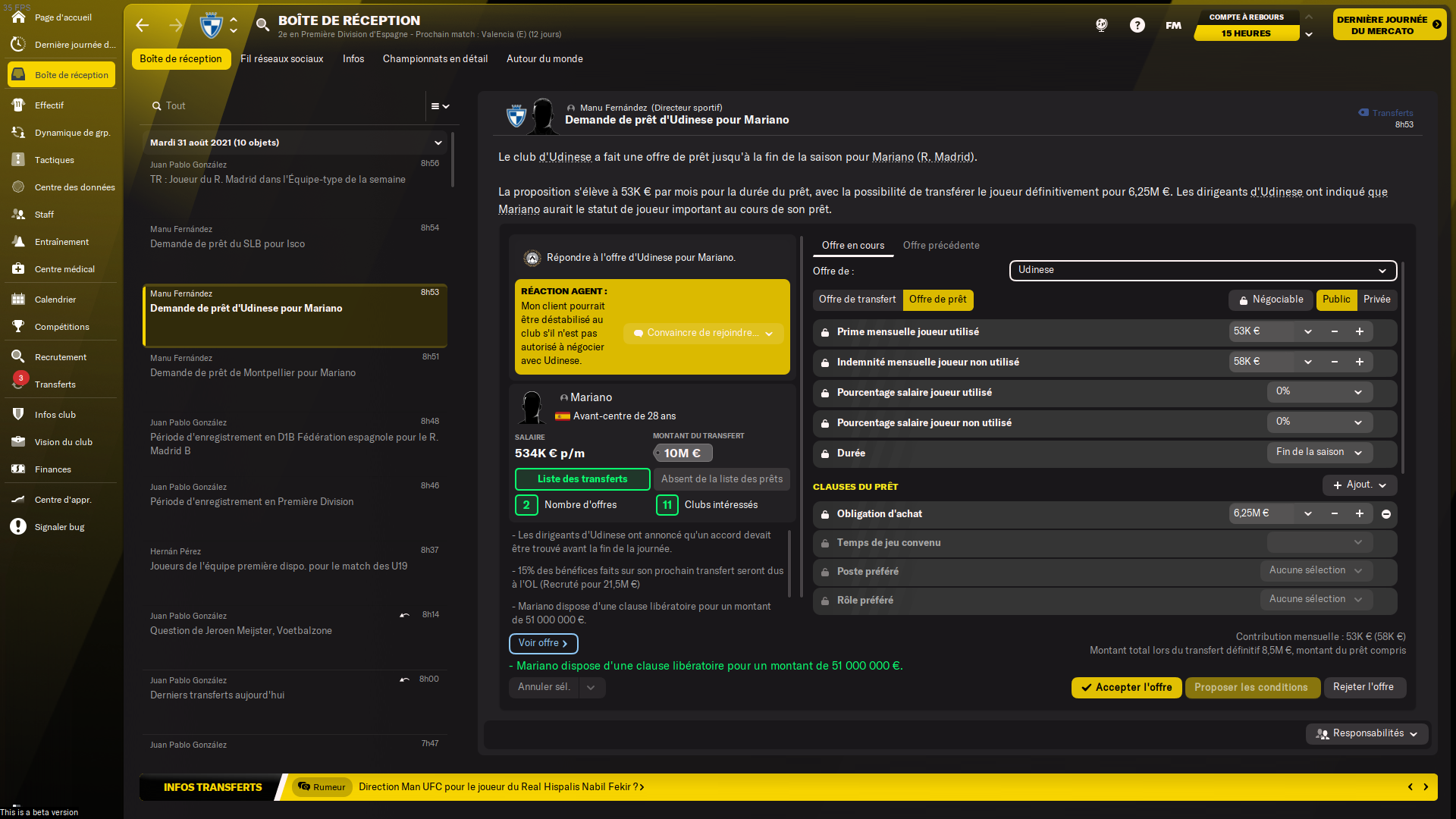Open Infos club shield icon
1456x819 pixels.
point(18,415)
